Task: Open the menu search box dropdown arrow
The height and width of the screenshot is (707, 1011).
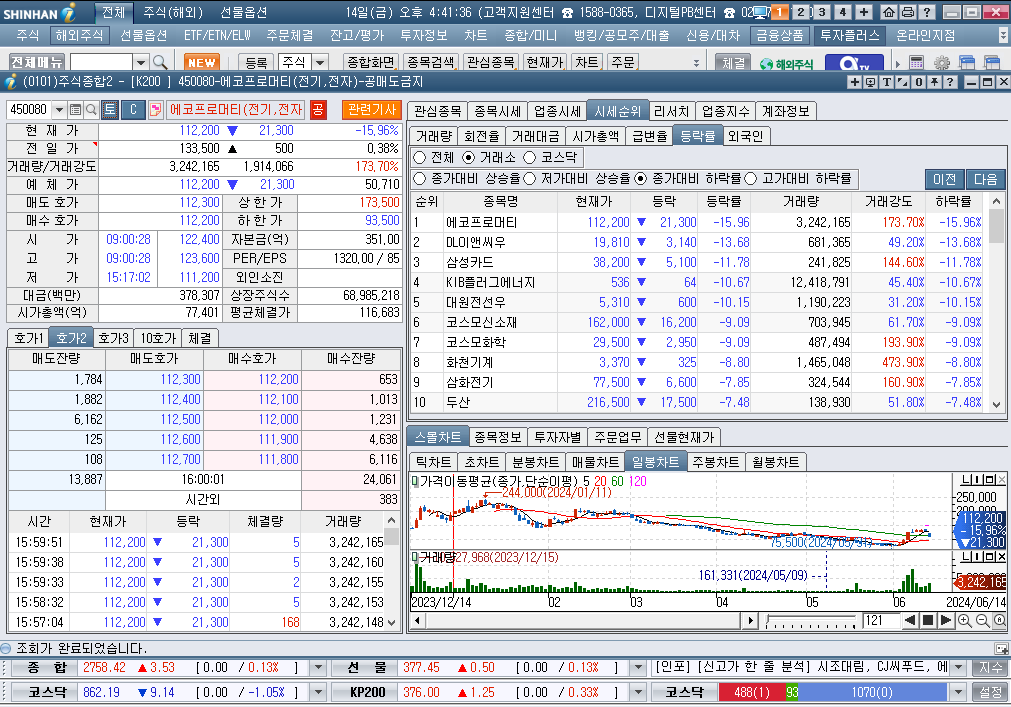Action: click(x=141, y=62)
